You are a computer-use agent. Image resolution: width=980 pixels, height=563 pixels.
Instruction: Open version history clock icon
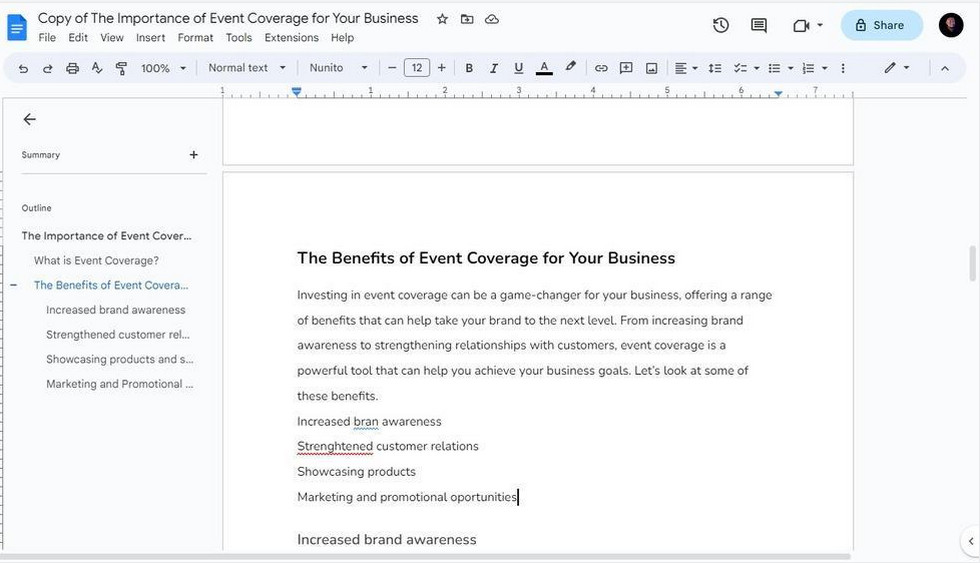pos(721,25)
